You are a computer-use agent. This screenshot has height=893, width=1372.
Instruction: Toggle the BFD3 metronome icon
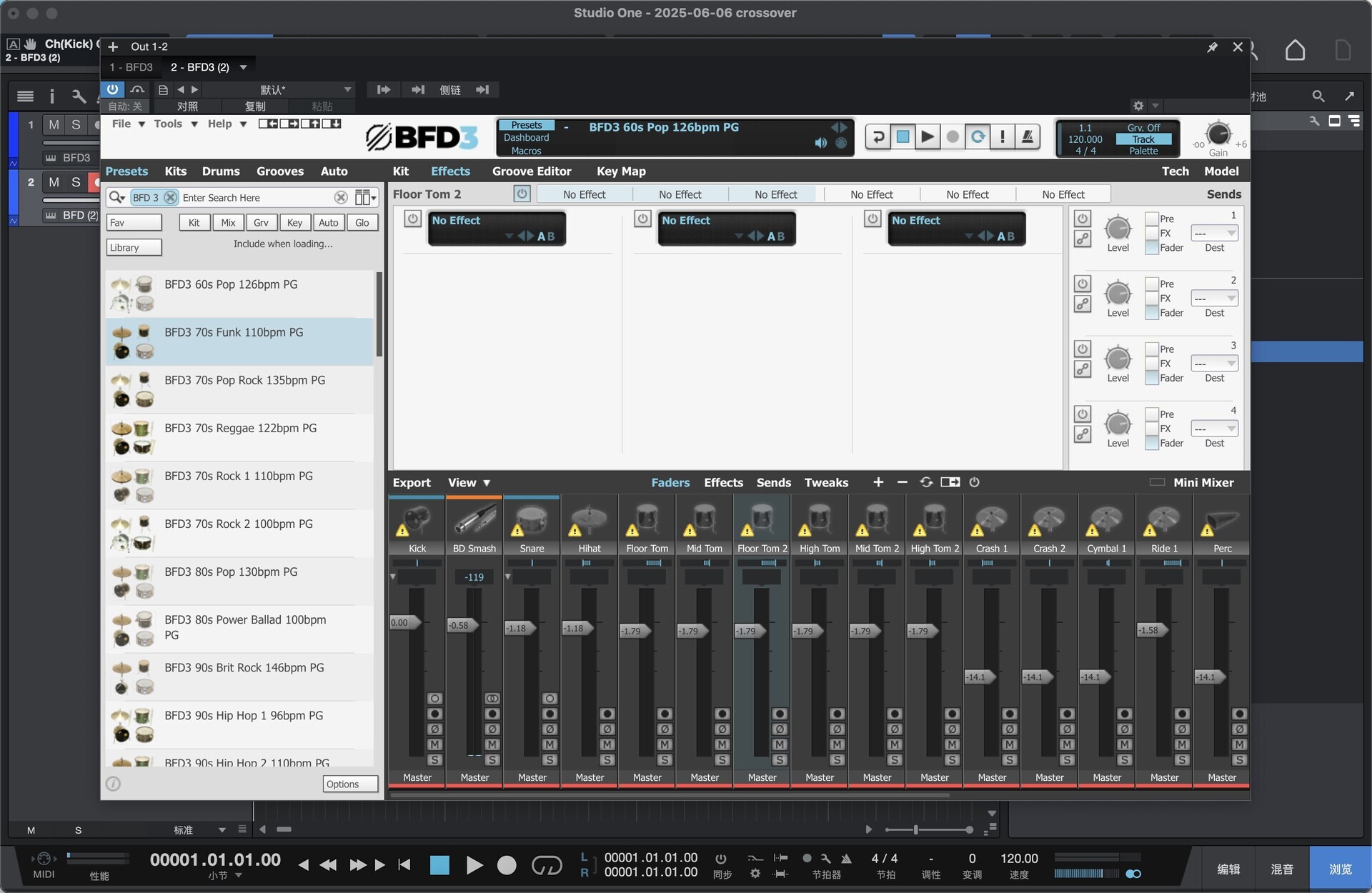click(x=1028, y=136)
